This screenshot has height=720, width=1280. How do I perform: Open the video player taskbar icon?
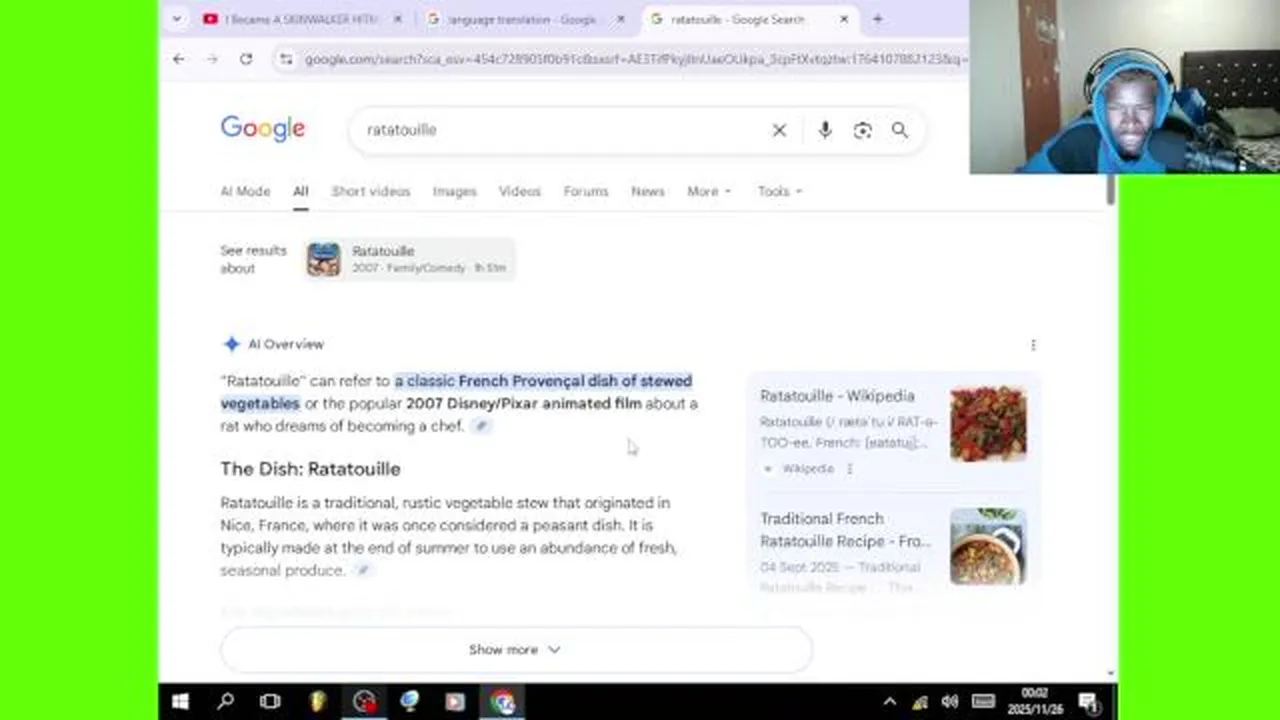tap(455, 702)
